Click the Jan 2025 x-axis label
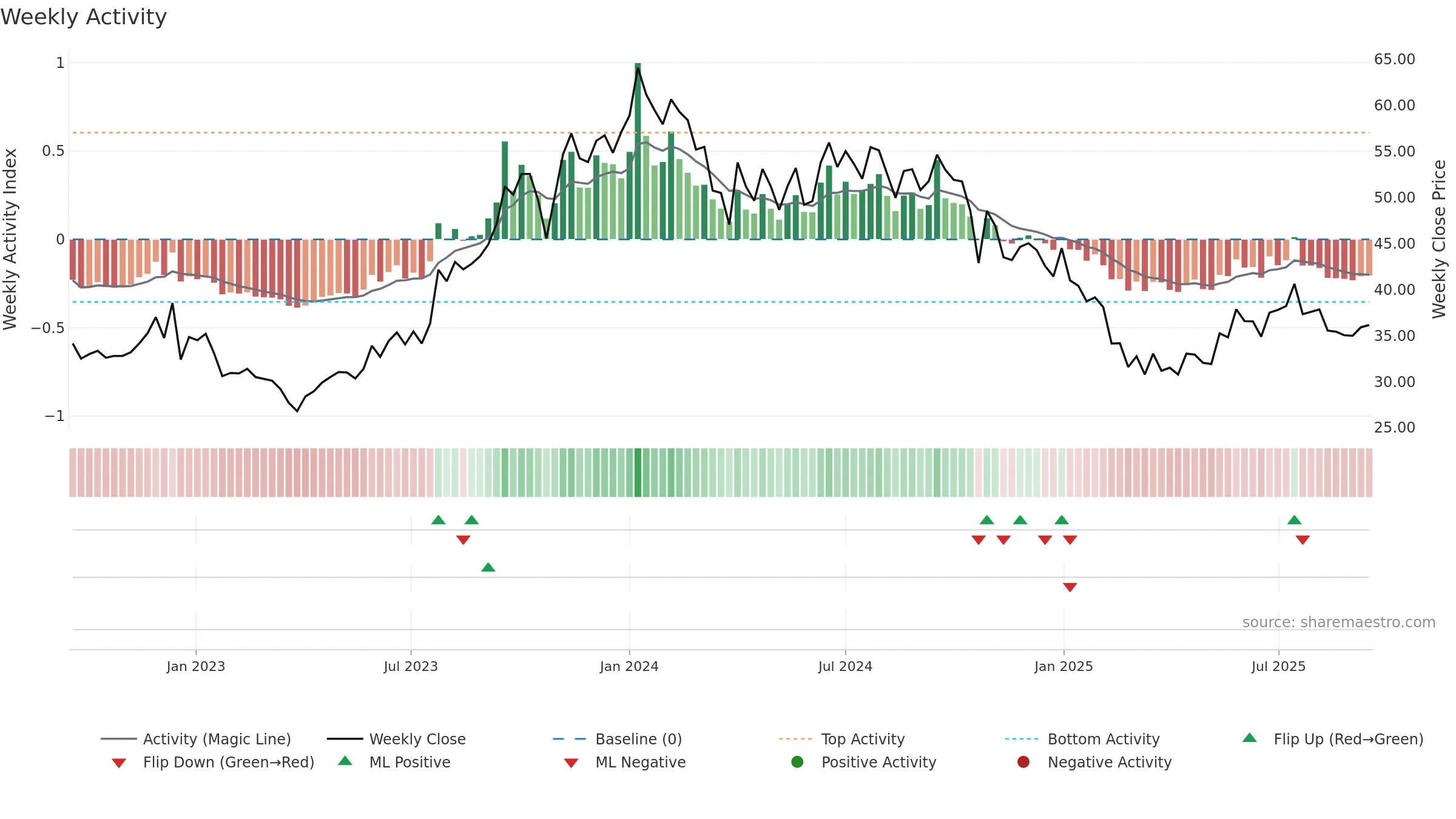1456x819 pixels. (x=1063, y=666)
